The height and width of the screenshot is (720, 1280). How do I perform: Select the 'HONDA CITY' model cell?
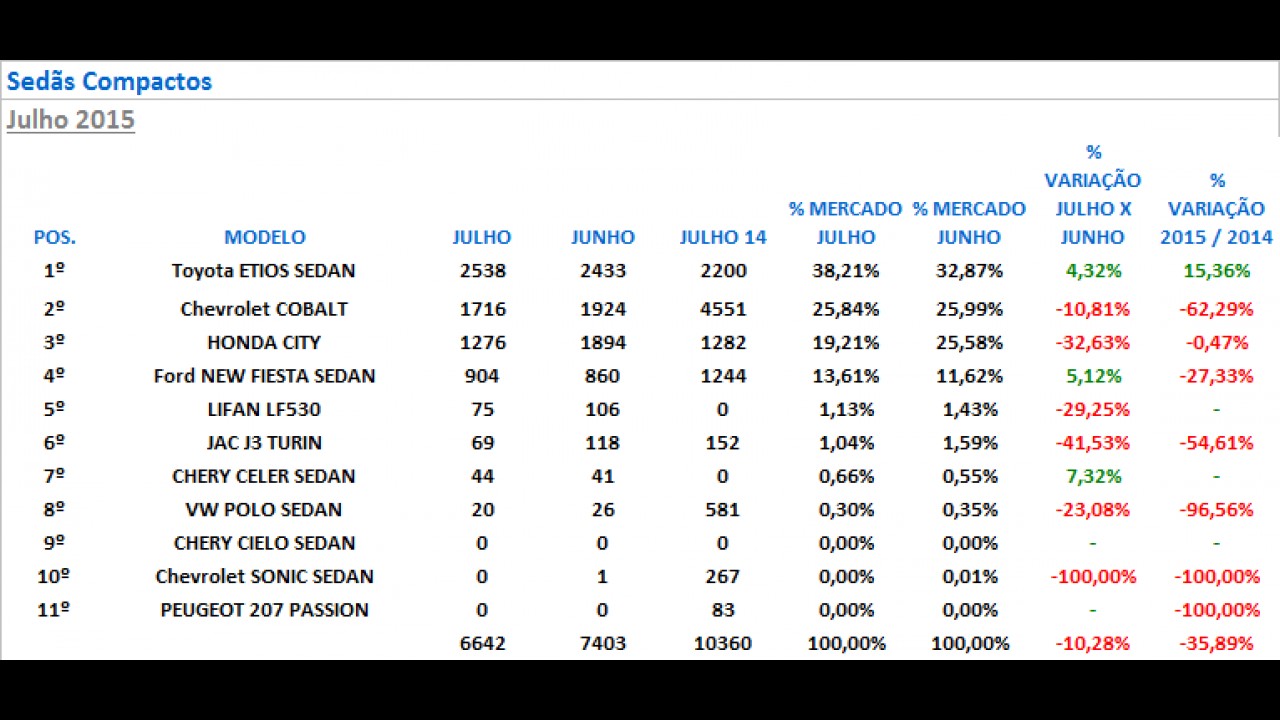264,343
